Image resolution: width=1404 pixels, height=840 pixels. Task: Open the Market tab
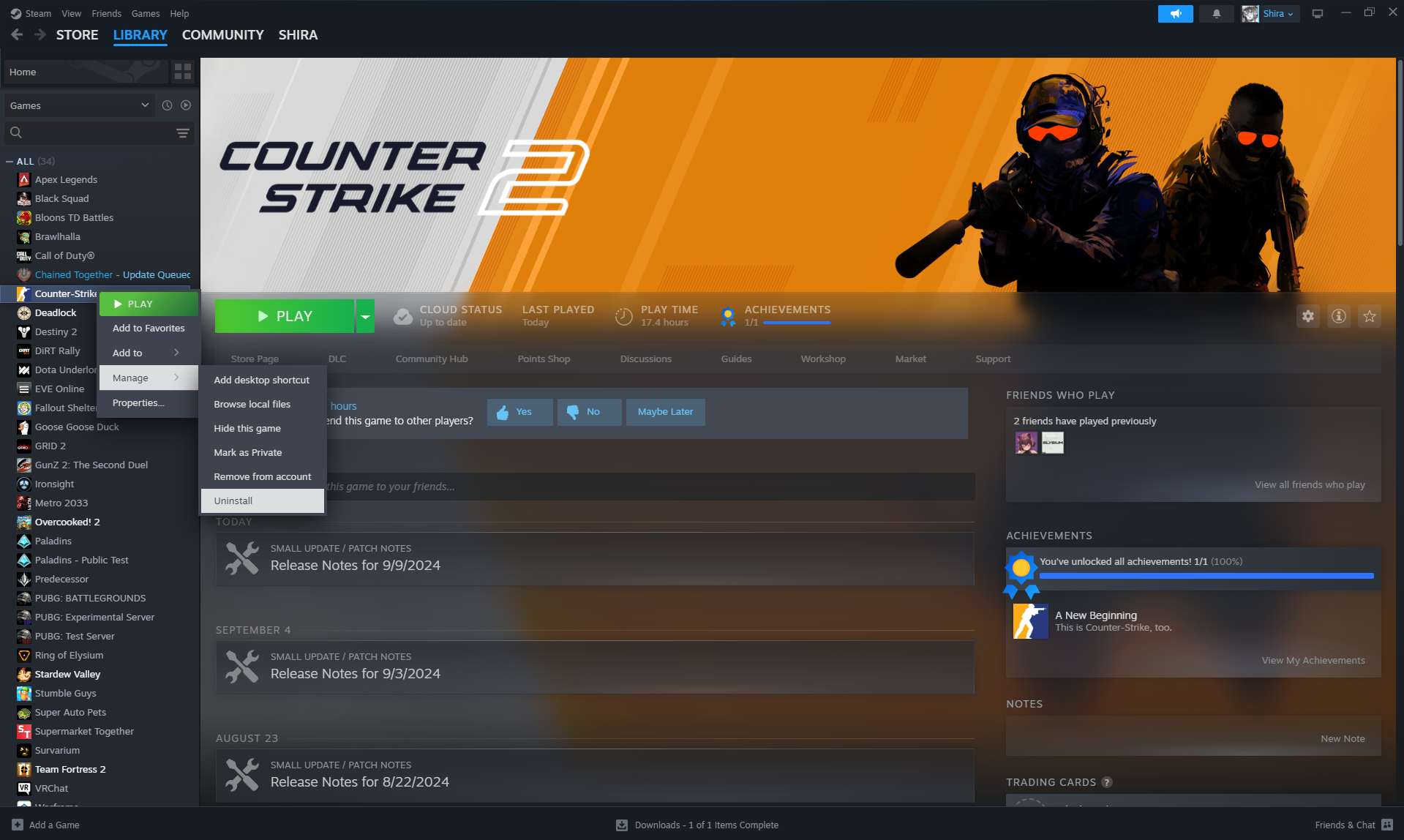point(910,359)
